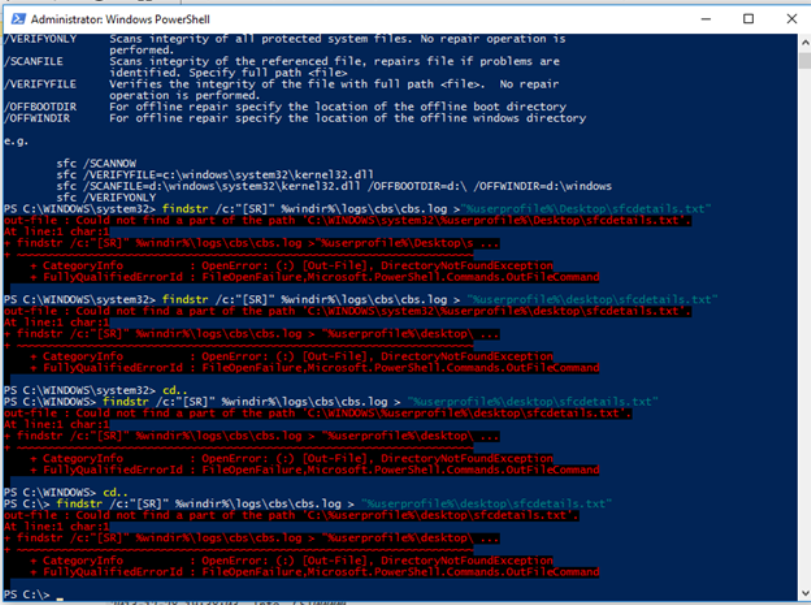
Task: Click the 'sfc /VERIFYFILE=c:\windows' example line
Action: (215, 175)
